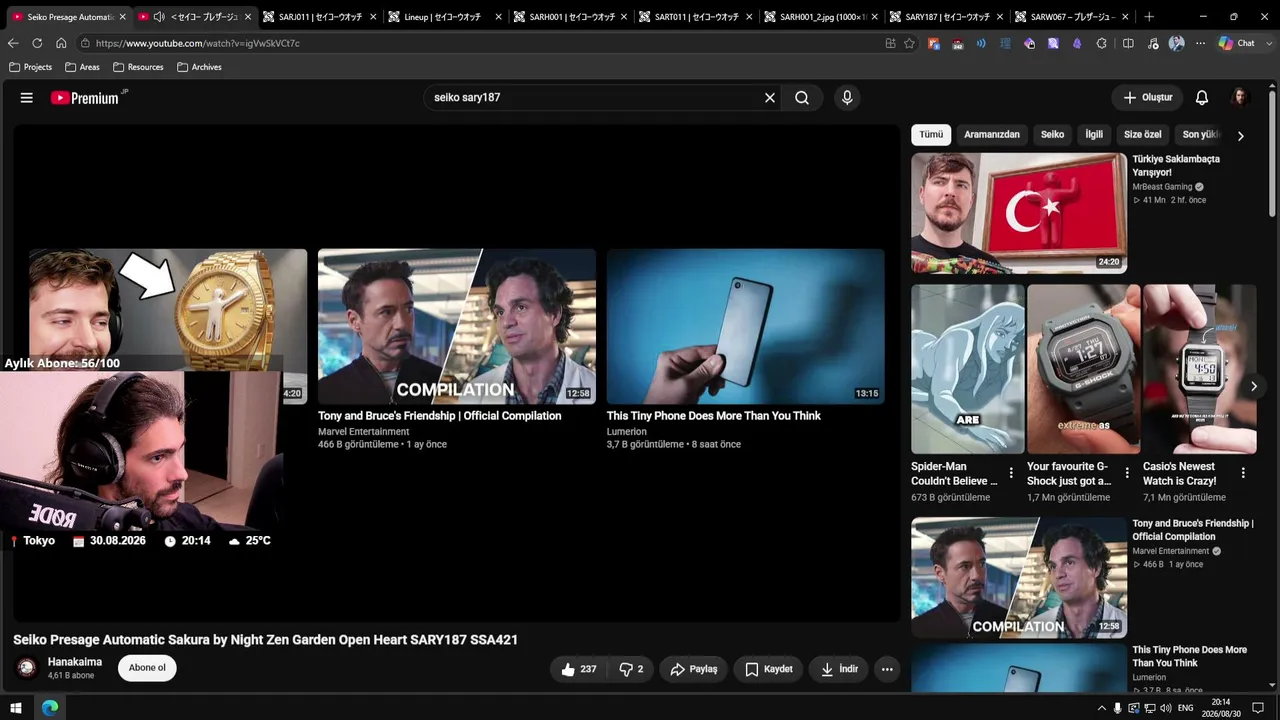
Task: Open options for Spider-Man short
Action: 1011,473
